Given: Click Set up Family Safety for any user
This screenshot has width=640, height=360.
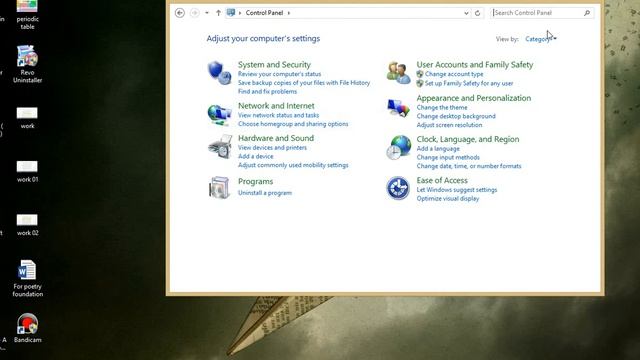Looking at the screenshot, I should pyautogui.click(x=469, y=83).
